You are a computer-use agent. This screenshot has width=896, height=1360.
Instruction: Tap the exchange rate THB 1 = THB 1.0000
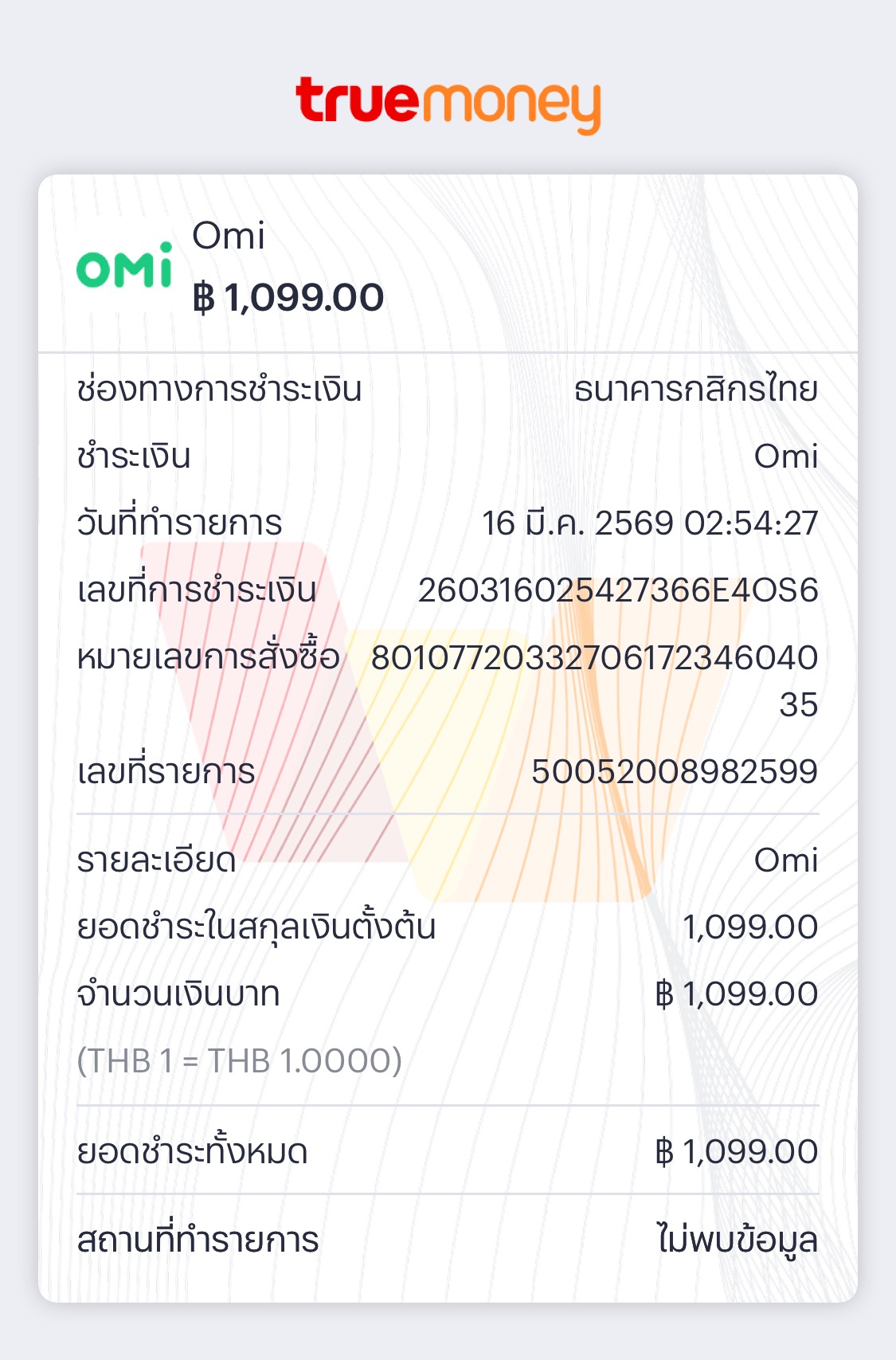[x=239, y=1060]
